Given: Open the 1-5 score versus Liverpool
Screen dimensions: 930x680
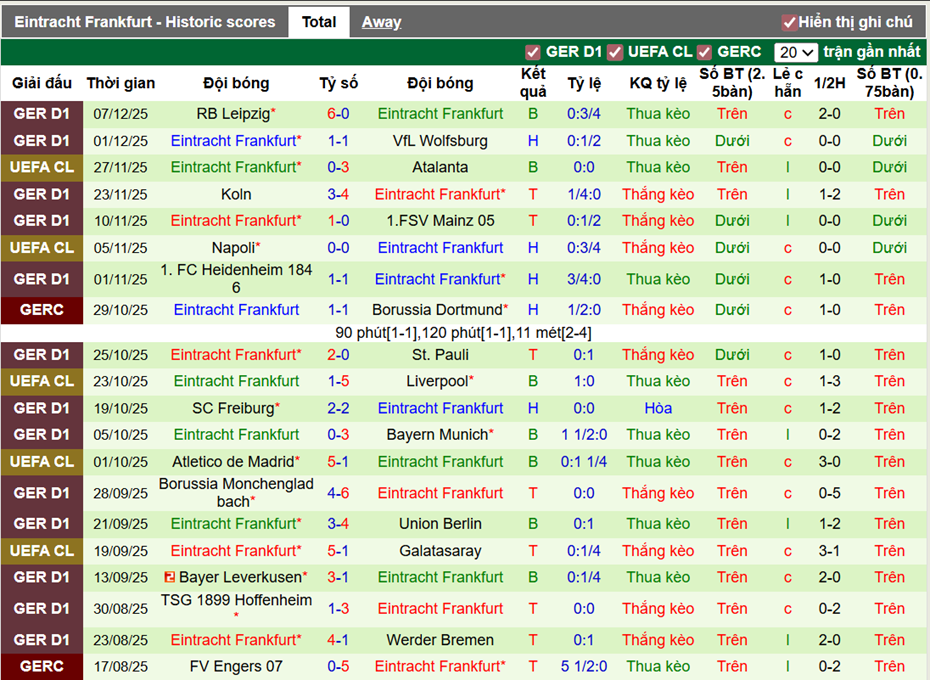Looking at the screenshot, I should [x=338, y=381].
